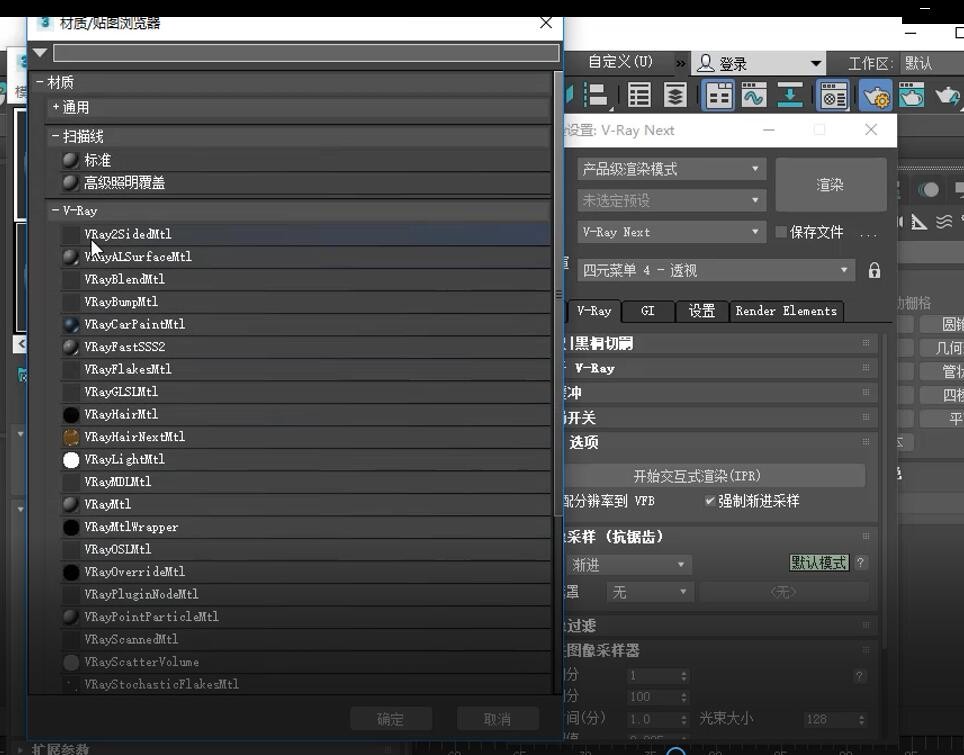964x755 pixels.
Task: Click the Render Setup teapot-gear icon
Action: (875, 96)
